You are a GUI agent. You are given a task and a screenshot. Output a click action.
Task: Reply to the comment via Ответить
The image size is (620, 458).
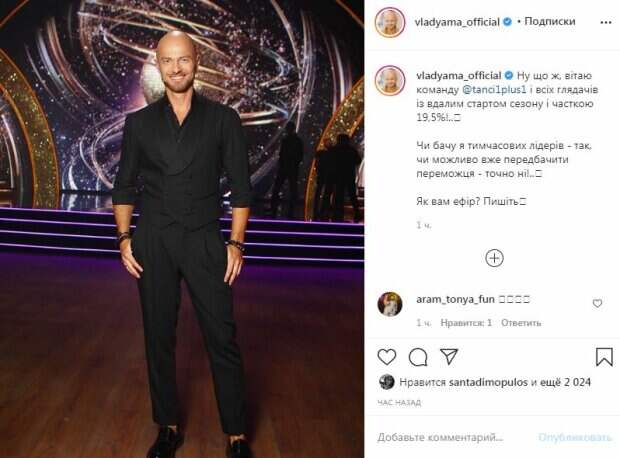click(x=521, y=323)
